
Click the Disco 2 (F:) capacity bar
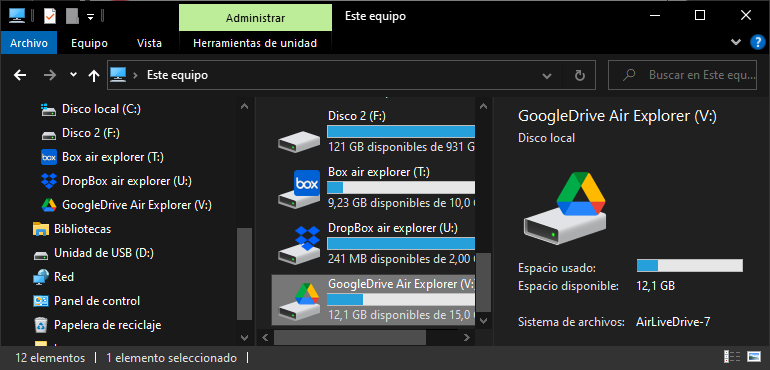coord(401,131)
